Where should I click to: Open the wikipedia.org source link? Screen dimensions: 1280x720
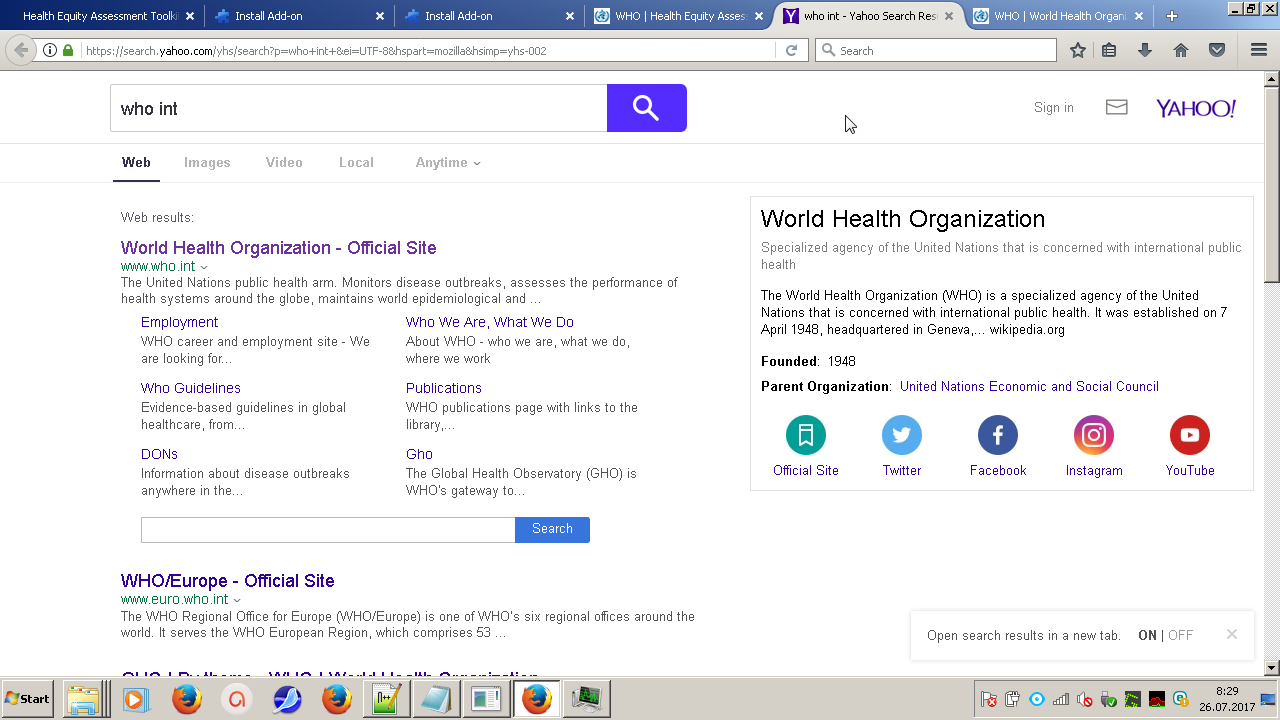(x=1027, y=330)
